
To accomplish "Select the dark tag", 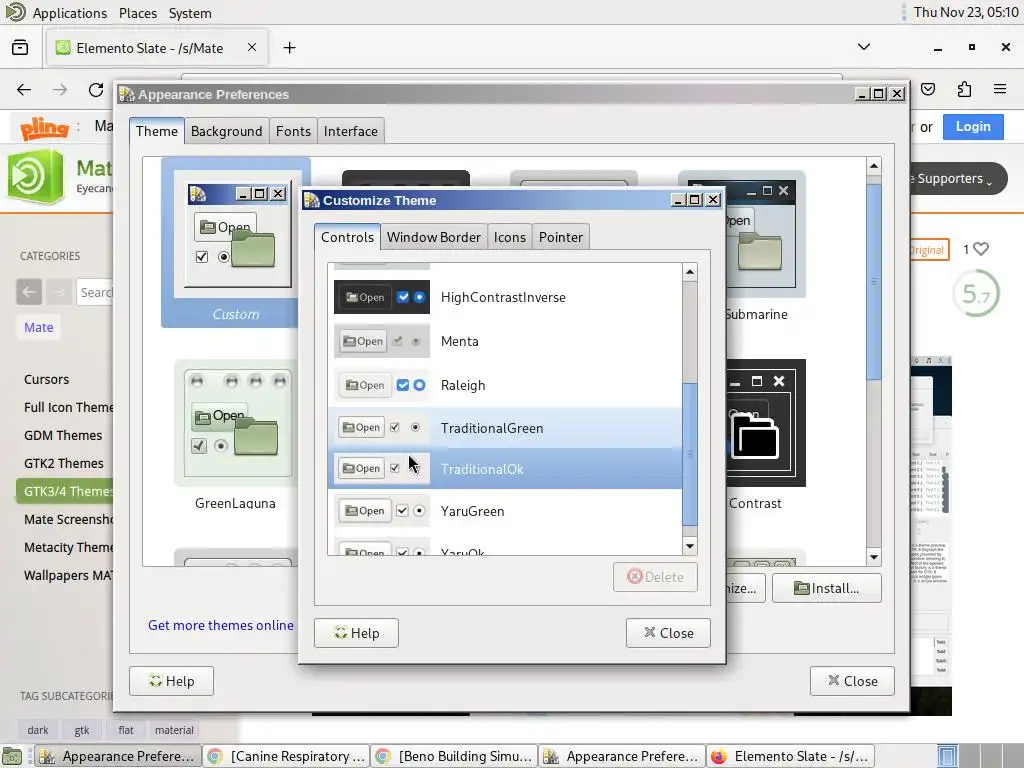I will pyautogui.click(x=38, y=730).
